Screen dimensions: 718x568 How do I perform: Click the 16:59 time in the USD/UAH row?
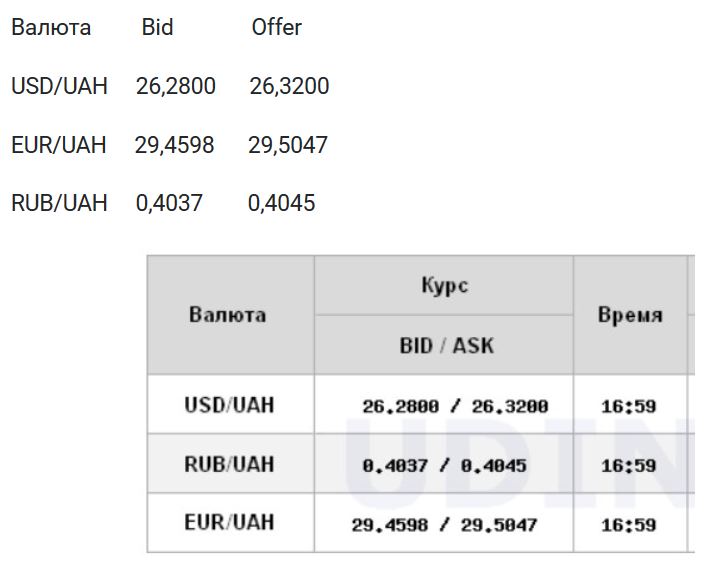click(628, 406)
